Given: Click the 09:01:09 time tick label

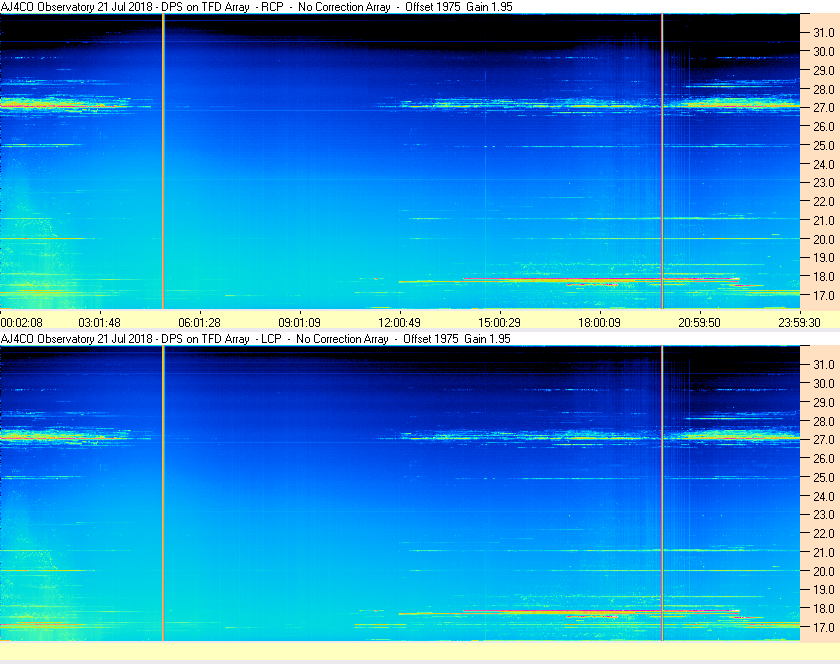Looking at the screenshot, I should [299, 323].
